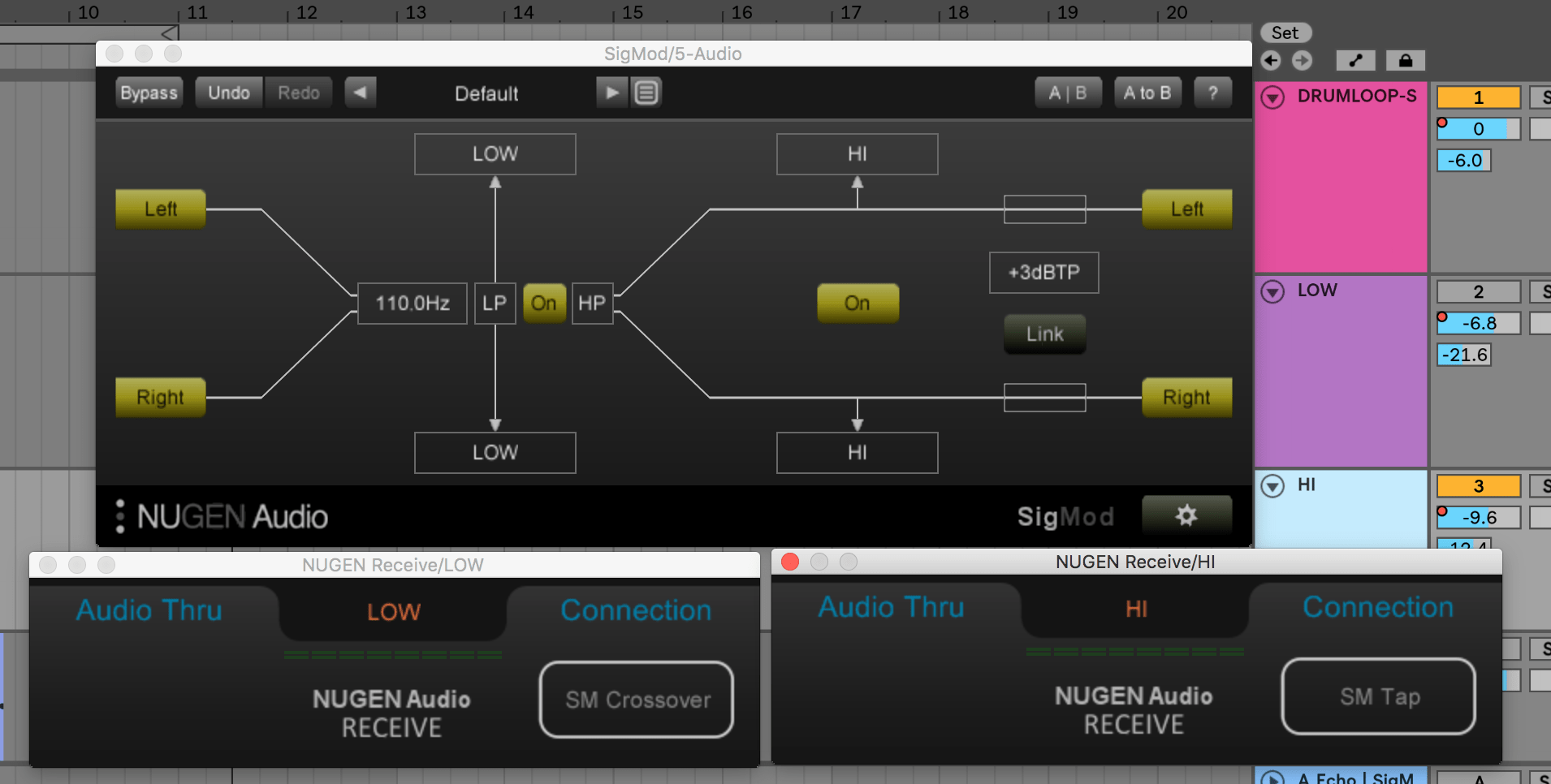The height and width of the screenshot is (784, 1551).
Task: Click the draw mode pencil icon
Action: (1355, 61)
